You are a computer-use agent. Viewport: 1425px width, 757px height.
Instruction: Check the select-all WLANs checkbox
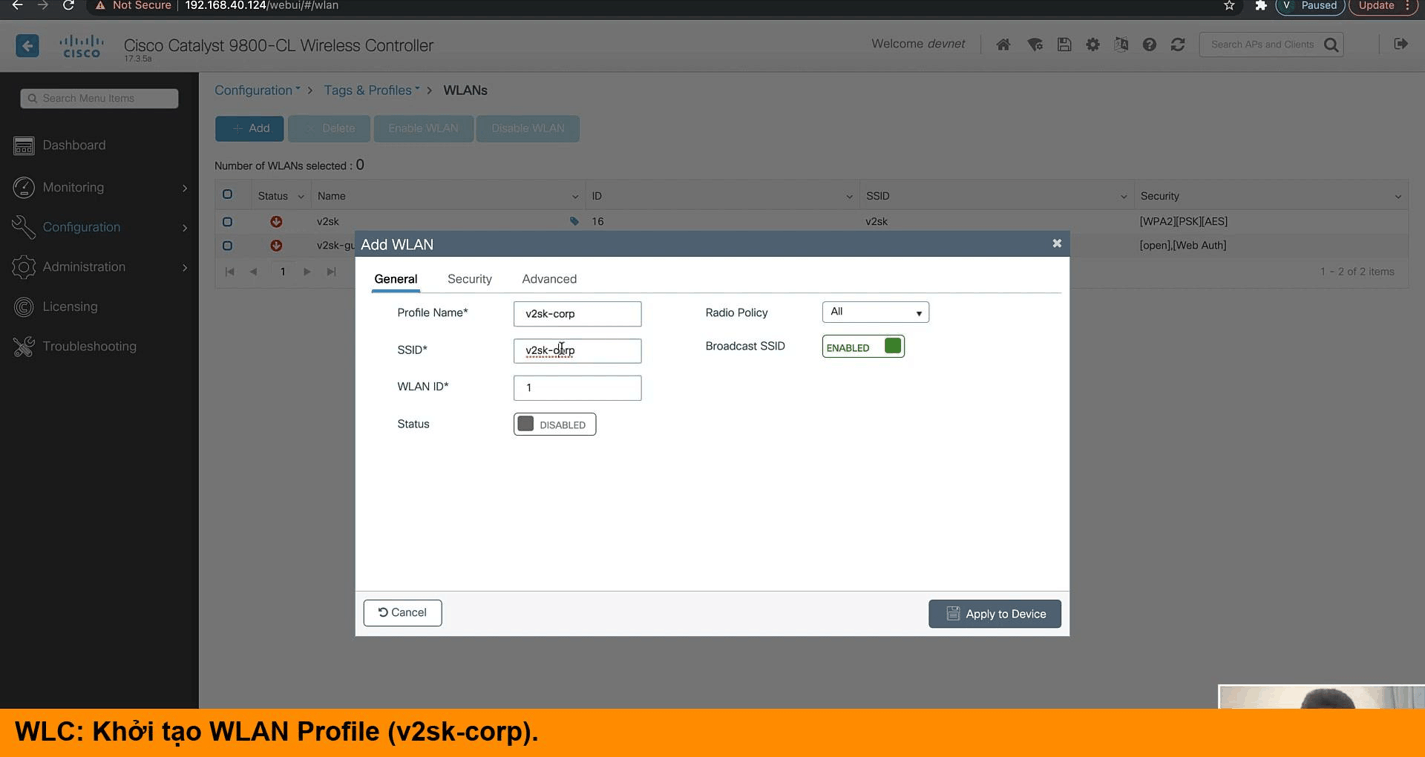(x=227, y=195)
